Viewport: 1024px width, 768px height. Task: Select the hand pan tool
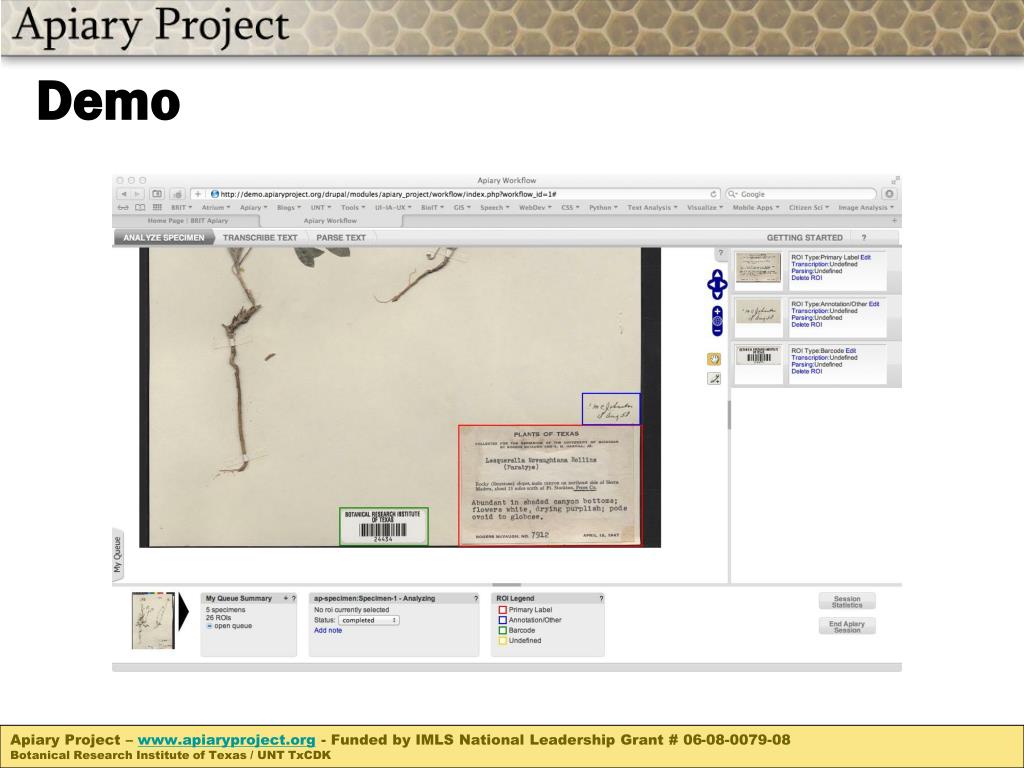pyautogui.click(x=714, y=359)
